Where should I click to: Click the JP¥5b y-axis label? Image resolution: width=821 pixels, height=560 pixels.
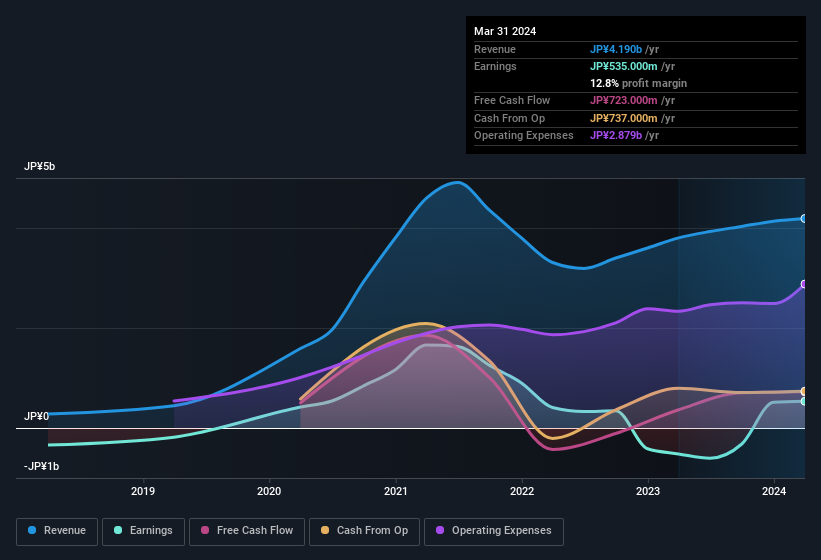tap(39, 166)
